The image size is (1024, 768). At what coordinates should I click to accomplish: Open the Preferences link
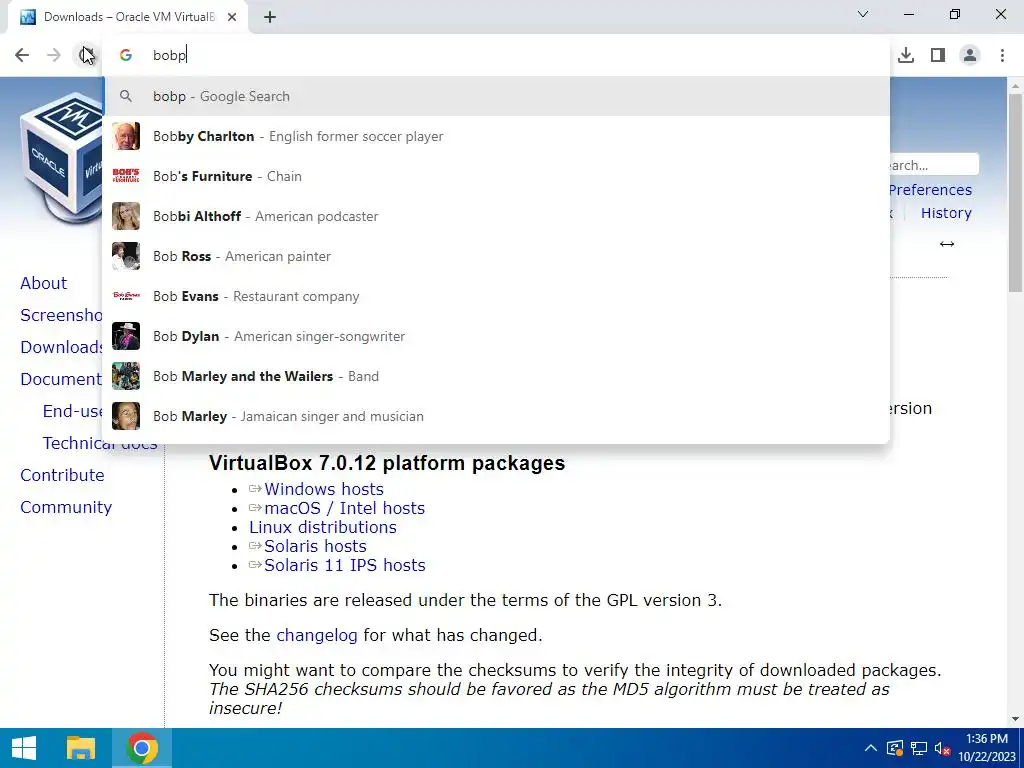(931, 190)
